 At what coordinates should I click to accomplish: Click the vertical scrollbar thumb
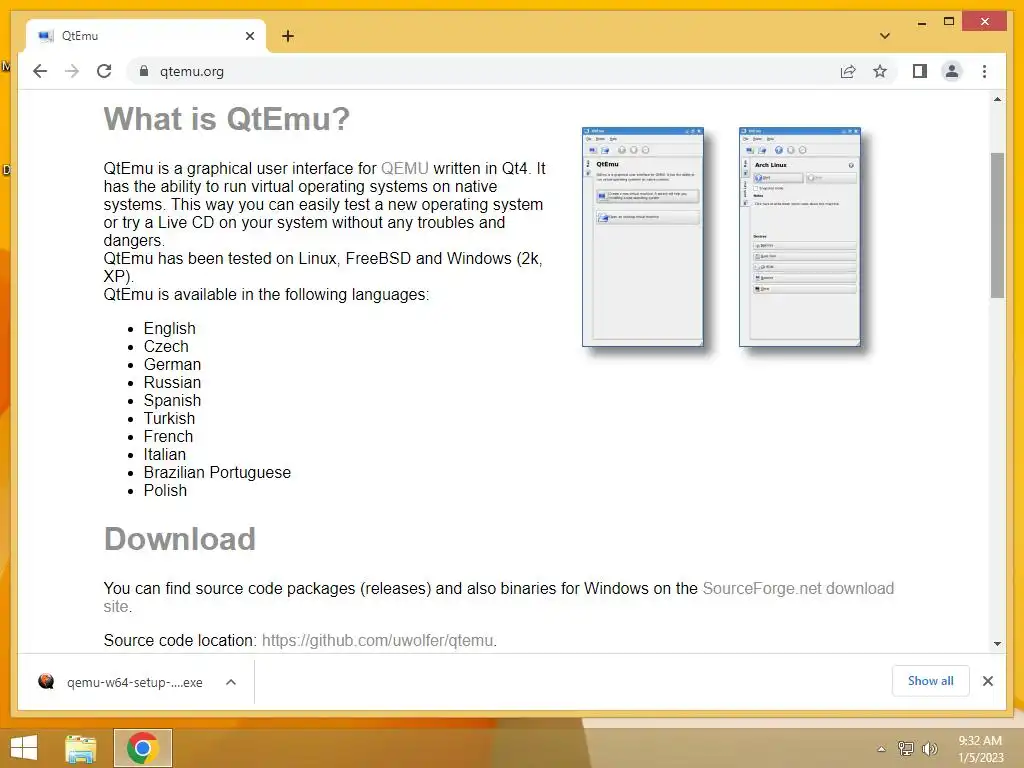(997, 225)
